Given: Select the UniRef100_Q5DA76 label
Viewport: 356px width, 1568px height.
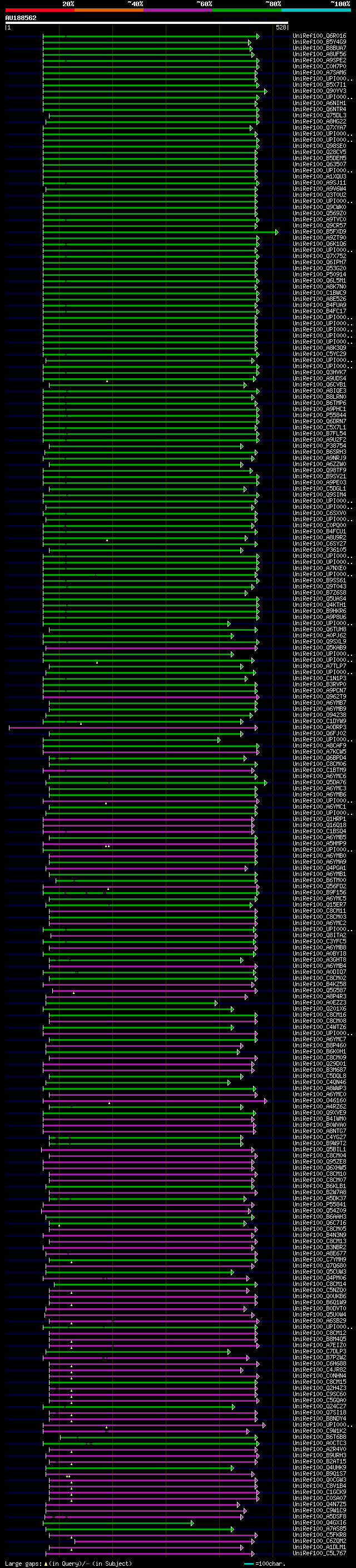Looking at the screenshot, I should tap(319, 782).
